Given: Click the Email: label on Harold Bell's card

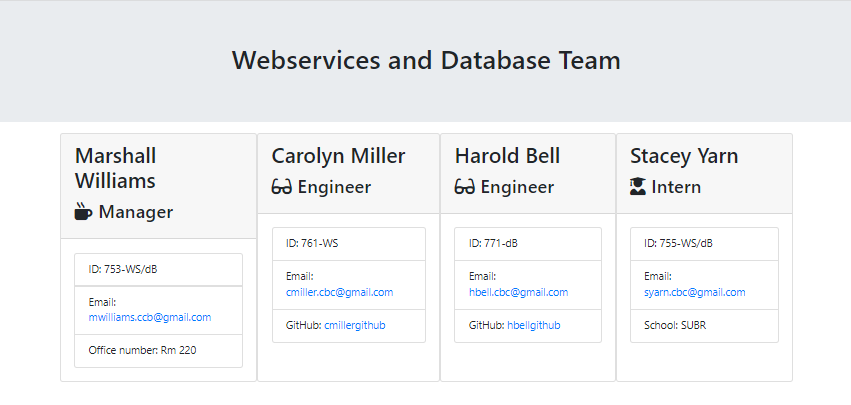Looking at the screenshot, I should (x=482, y=276).
